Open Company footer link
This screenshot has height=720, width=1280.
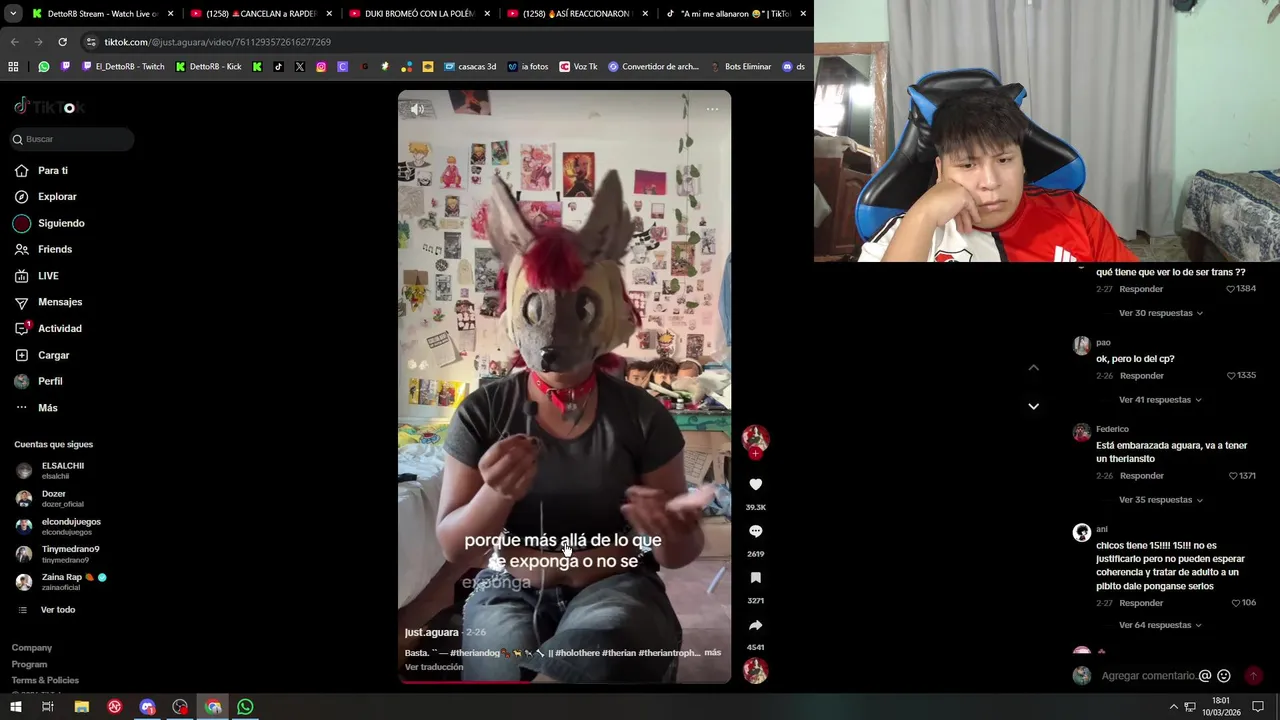(32, 648)
